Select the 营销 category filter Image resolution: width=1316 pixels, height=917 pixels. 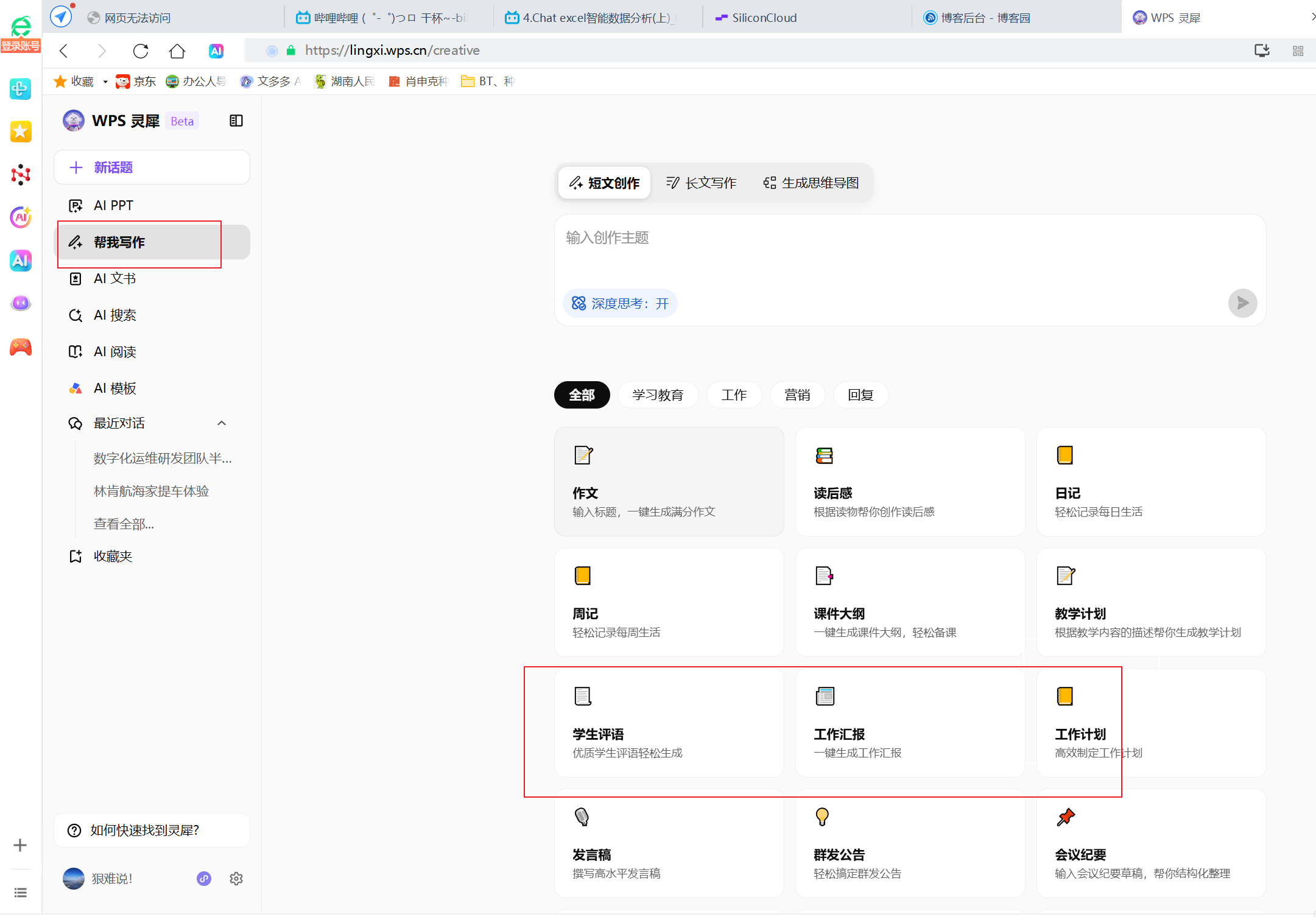(x=797, y=395)
